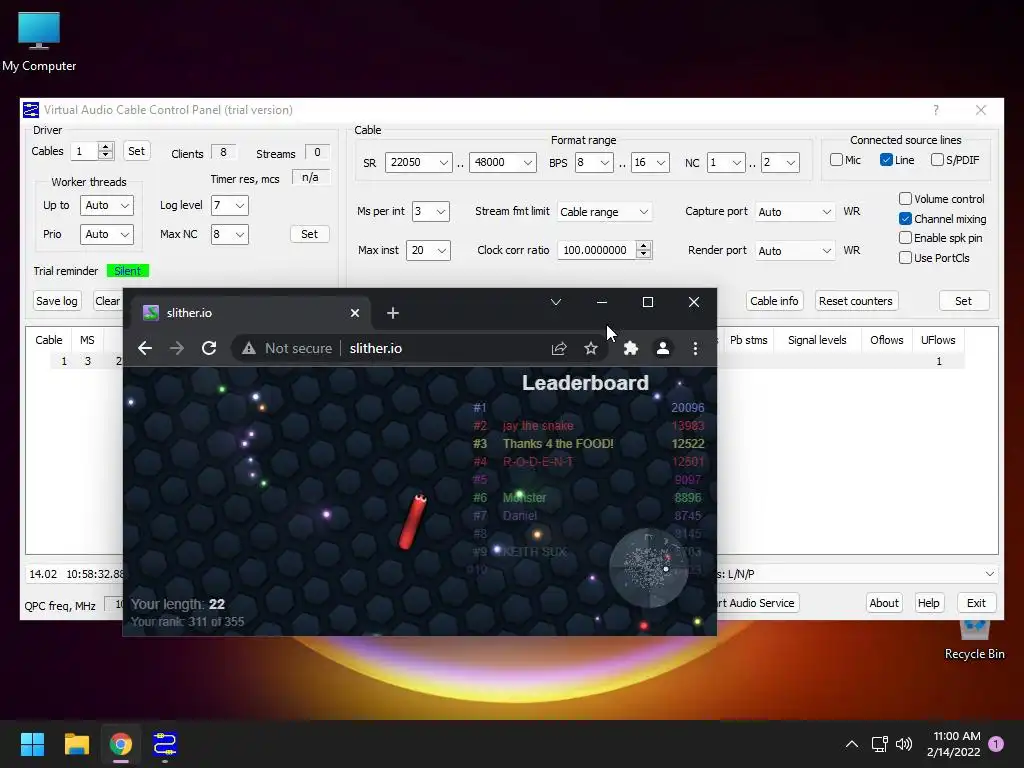
Task: Open the Chrome profile menu
Action: pos(663,348)
